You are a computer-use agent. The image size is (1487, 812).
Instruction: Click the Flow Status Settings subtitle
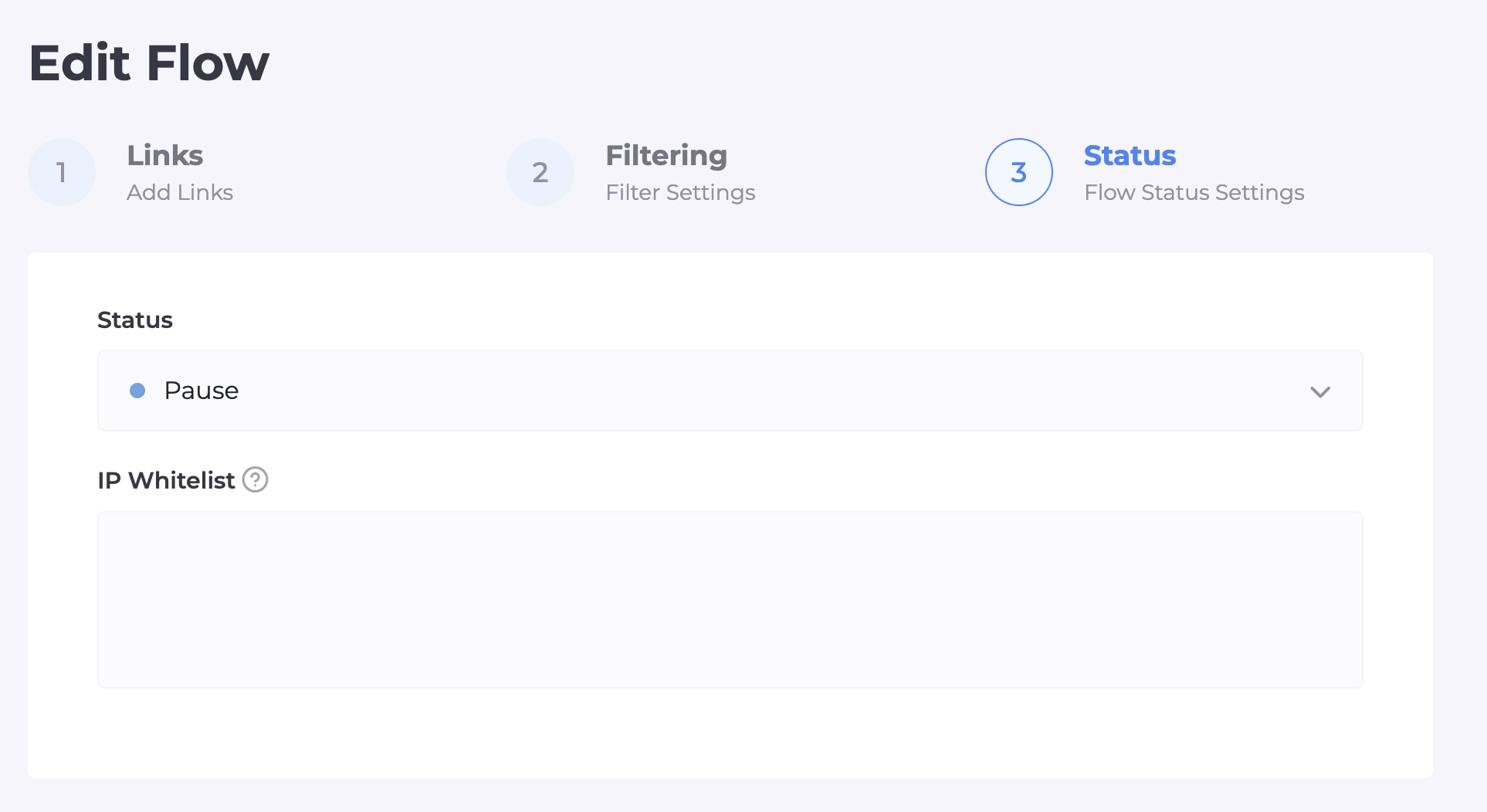1194,192
